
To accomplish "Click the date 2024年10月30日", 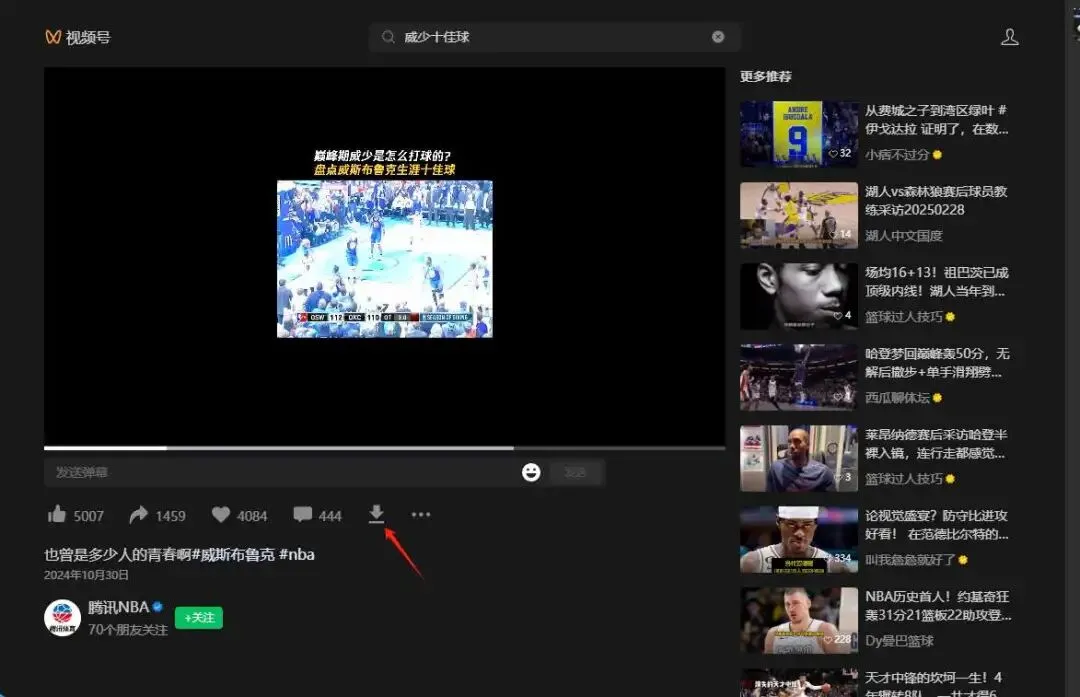I will (86, 575).
